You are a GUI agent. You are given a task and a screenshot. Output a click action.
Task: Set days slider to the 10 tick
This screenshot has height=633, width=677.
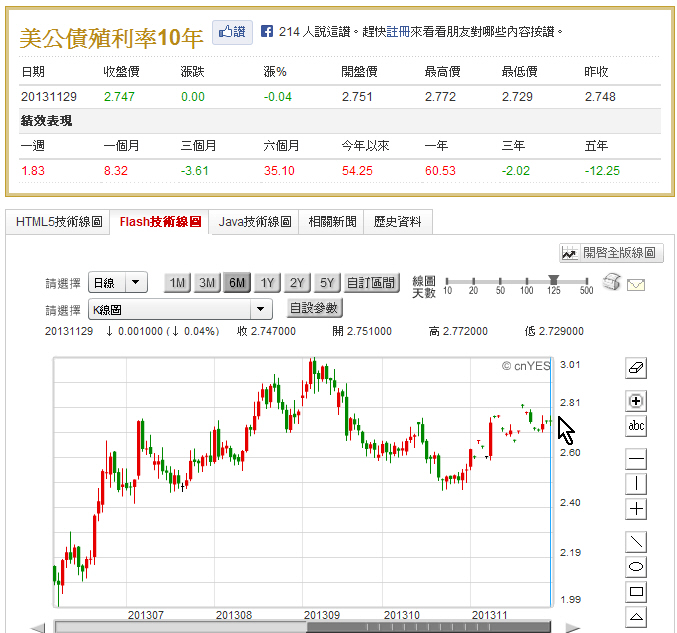point(447,282)
